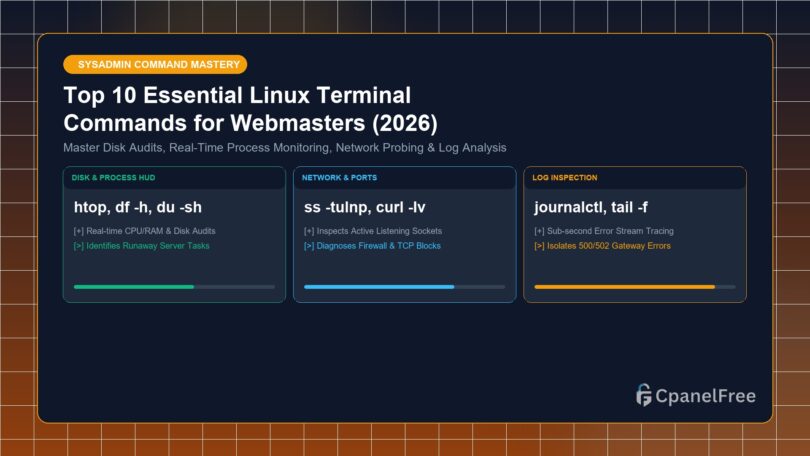Click 'Diagnoses Firewall & TCP Blocks' line
Image resolution: width=810 pixels, height=456 pixels.
pos(372,246)
